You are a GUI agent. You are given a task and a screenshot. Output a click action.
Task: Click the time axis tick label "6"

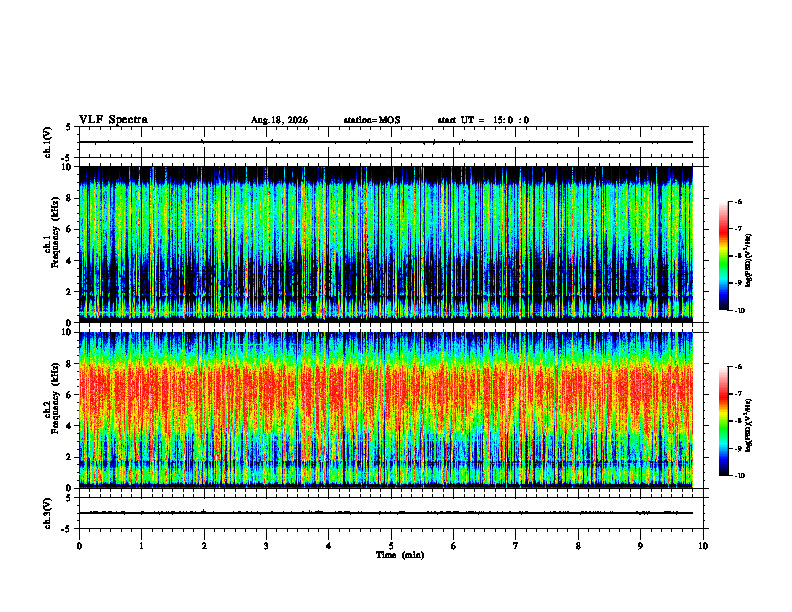(454, 546)
